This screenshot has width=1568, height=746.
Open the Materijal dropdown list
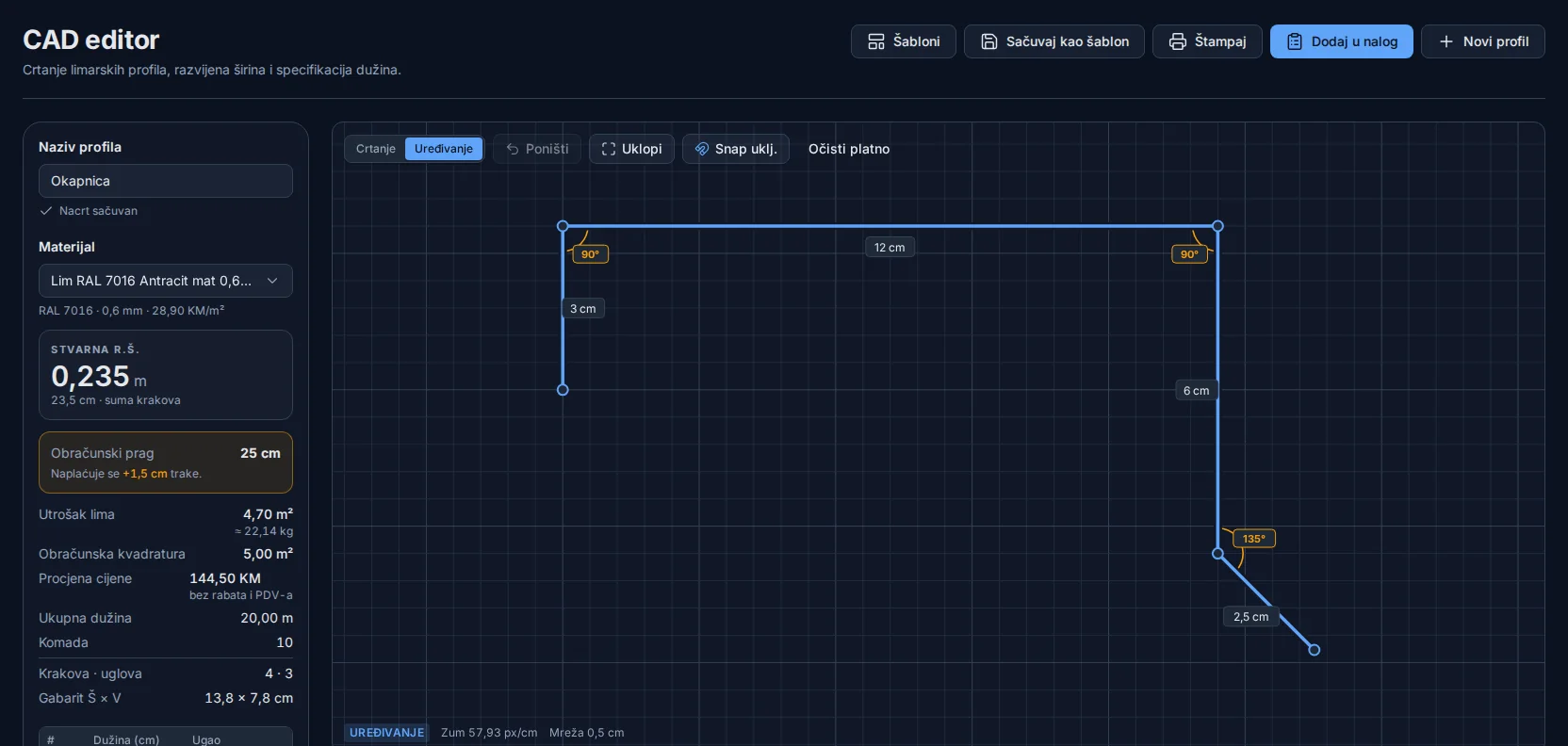[x=166, y=281]
